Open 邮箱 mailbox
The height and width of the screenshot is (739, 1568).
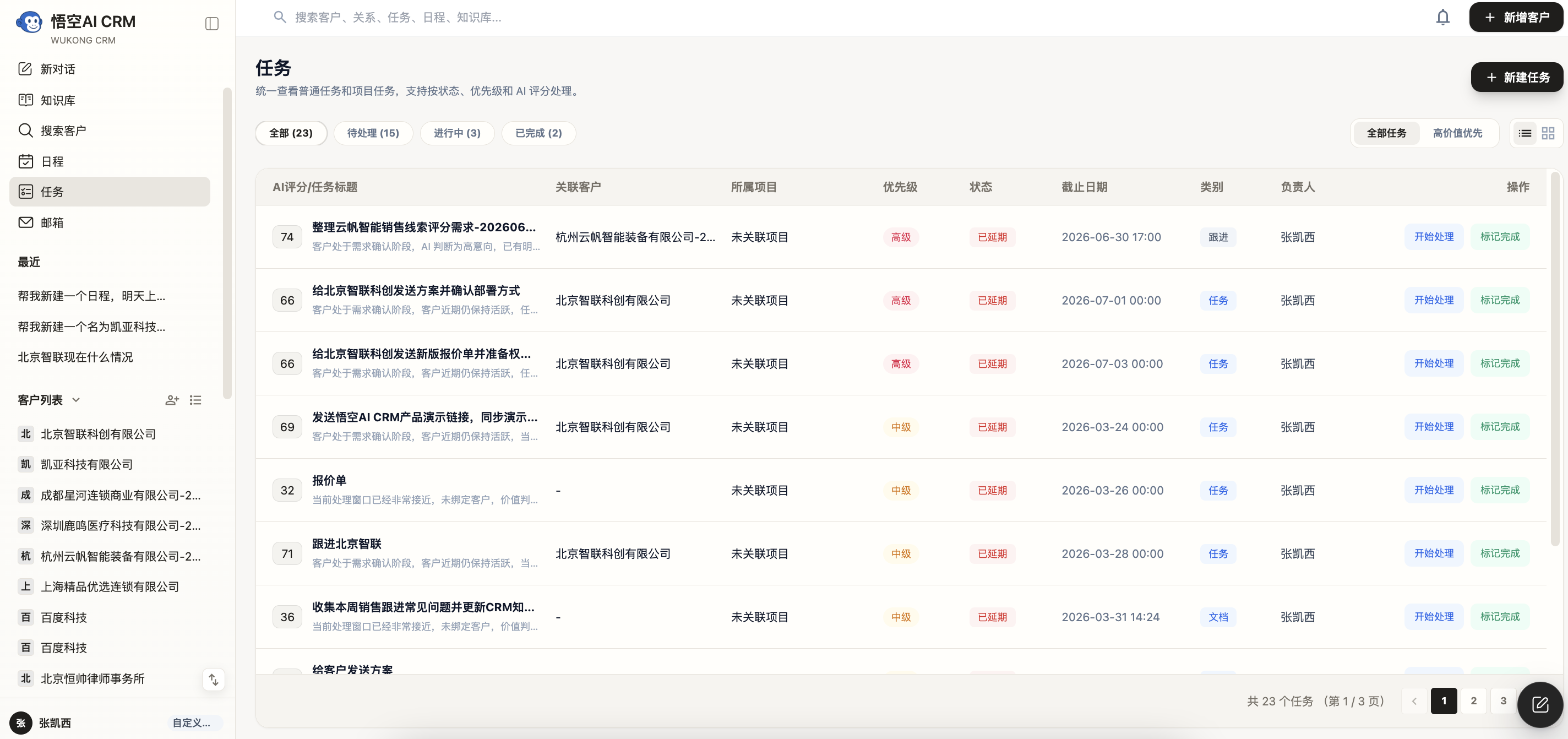coord(110,223)
